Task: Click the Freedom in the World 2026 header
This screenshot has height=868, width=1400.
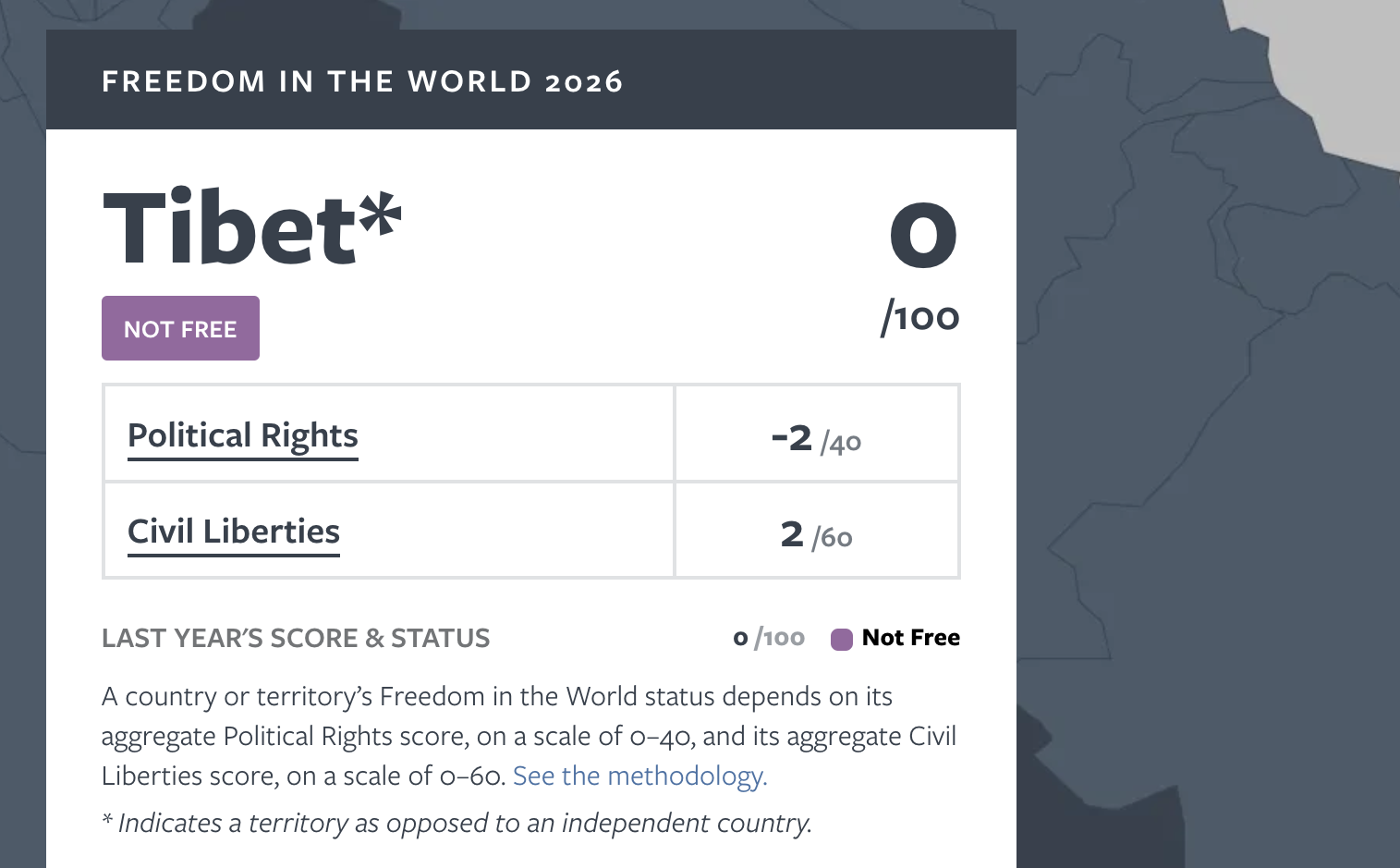Action: (x=362, y=81)
